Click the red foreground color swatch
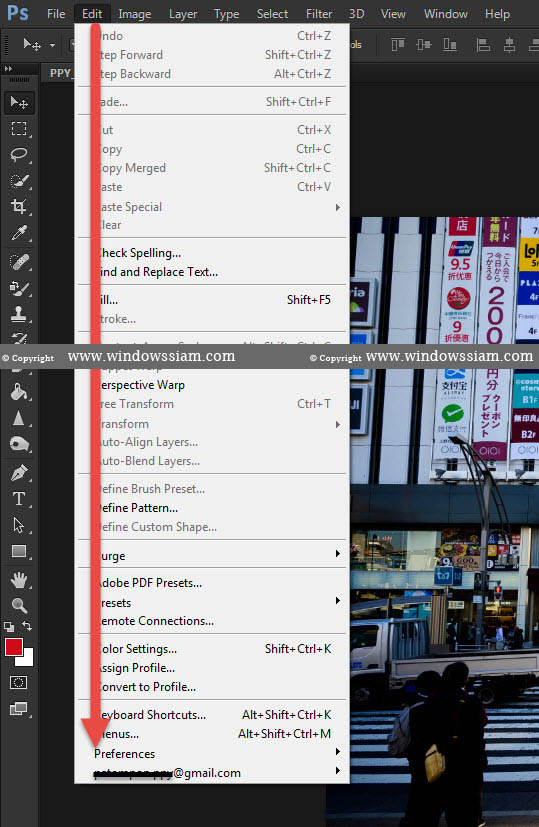539x827 pixels. point(13,646)
